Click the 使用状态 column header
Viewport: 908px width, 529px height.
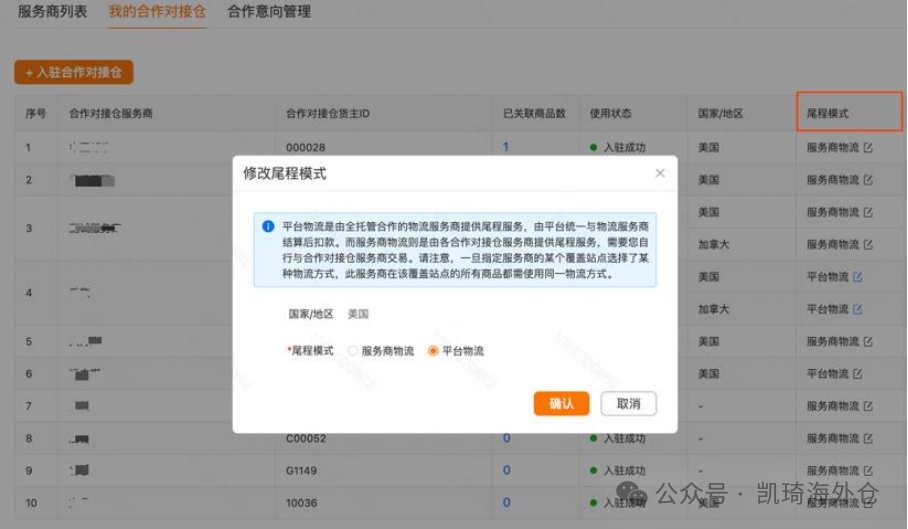[610, 113]
